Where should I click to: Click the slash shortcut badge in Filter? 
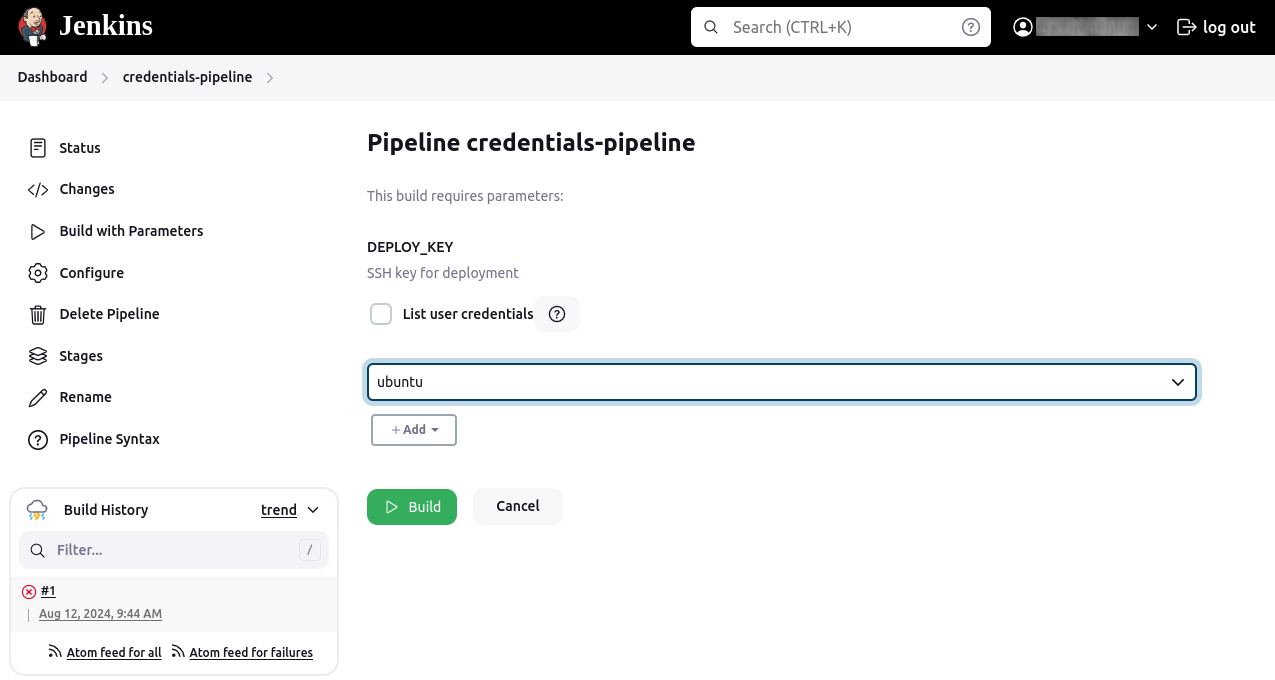[x=310, y=550]
